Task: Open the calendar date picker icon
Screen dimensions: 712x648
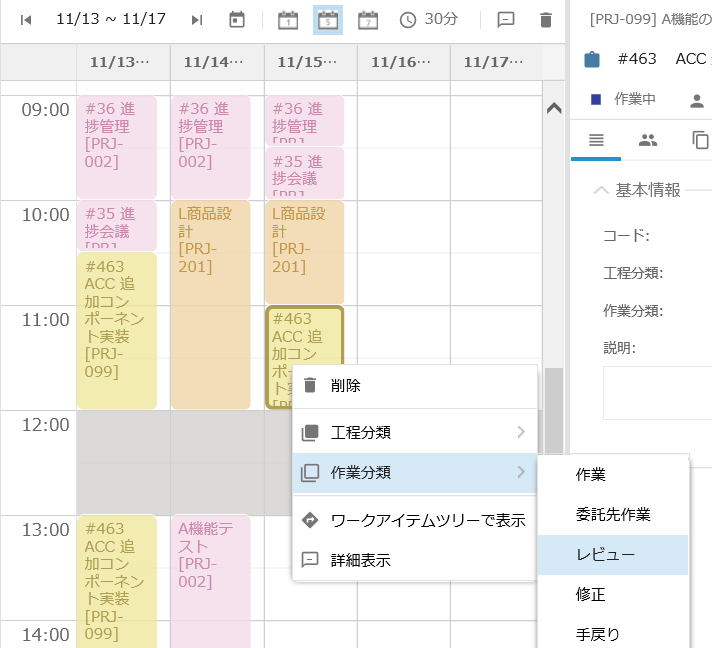Action: coord(237,20)
